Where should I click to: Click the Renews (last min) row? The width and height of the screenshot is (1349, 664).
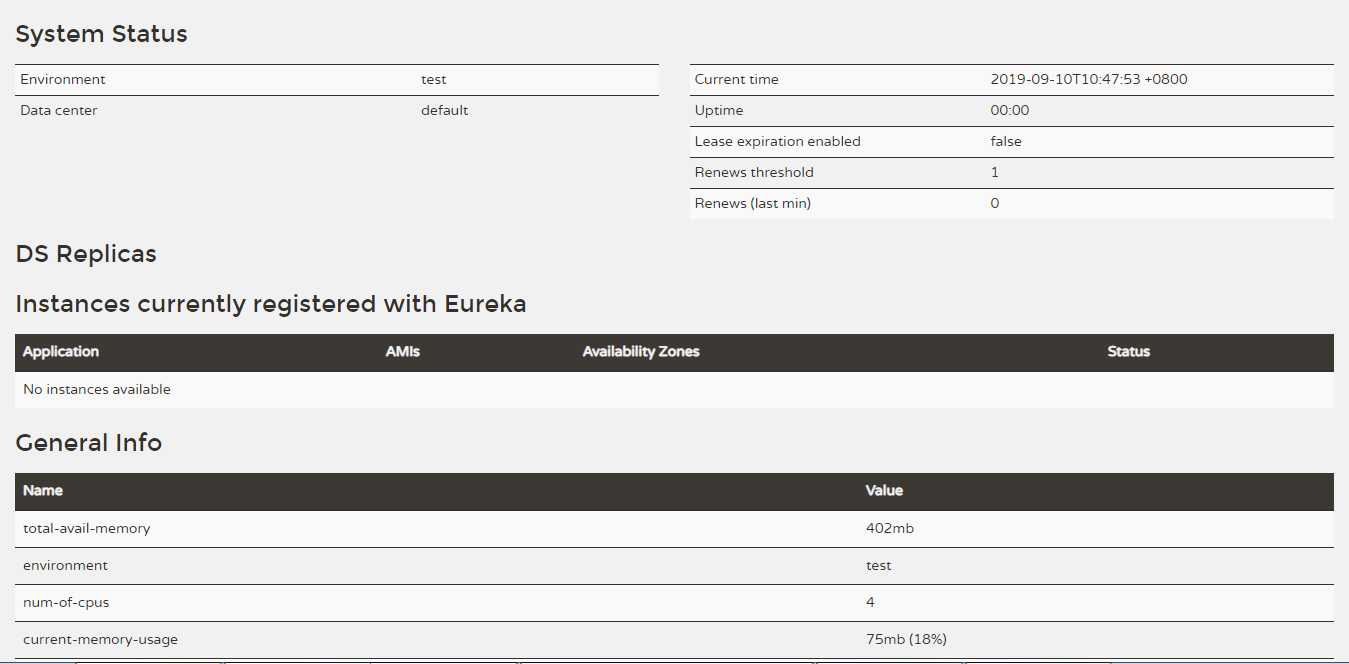[x=1011, y=204]
